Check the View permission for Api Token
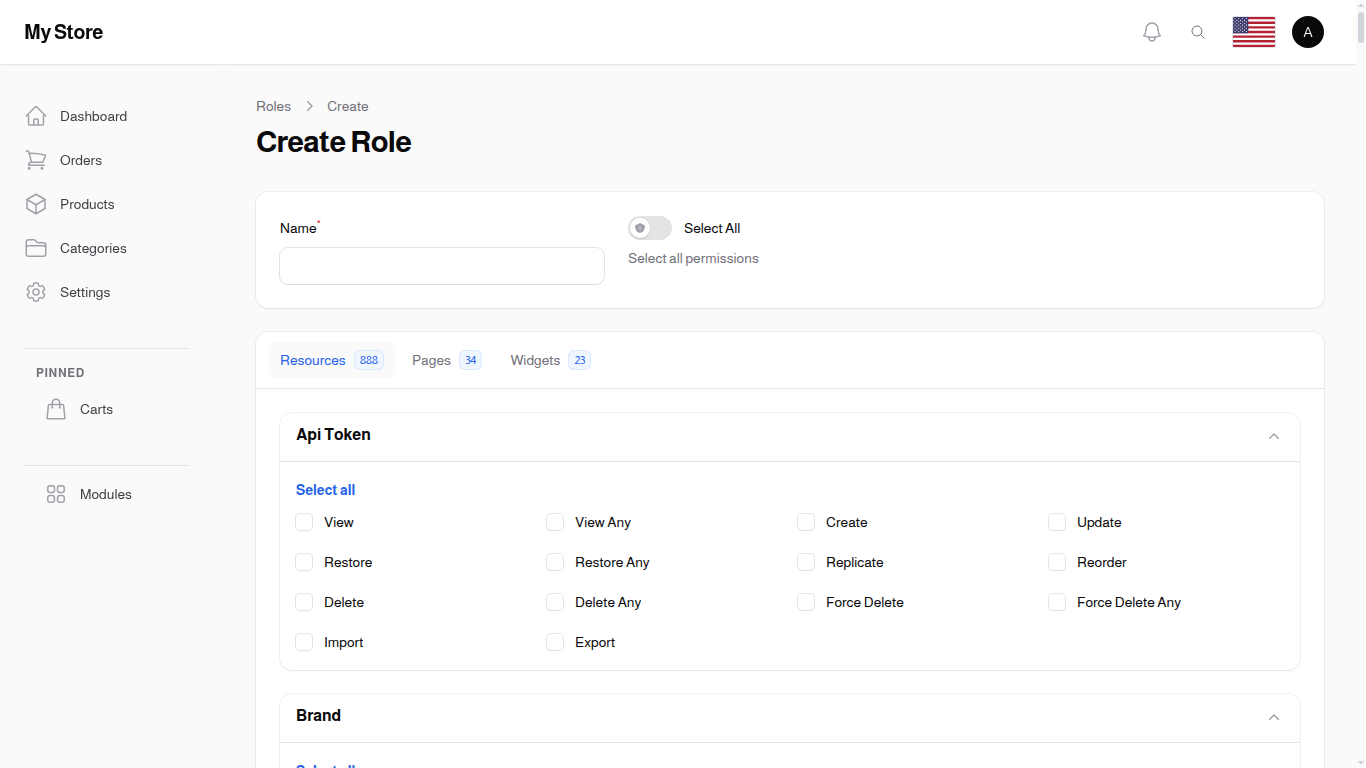The image size is (1366, 768). (x=304, y=522)
